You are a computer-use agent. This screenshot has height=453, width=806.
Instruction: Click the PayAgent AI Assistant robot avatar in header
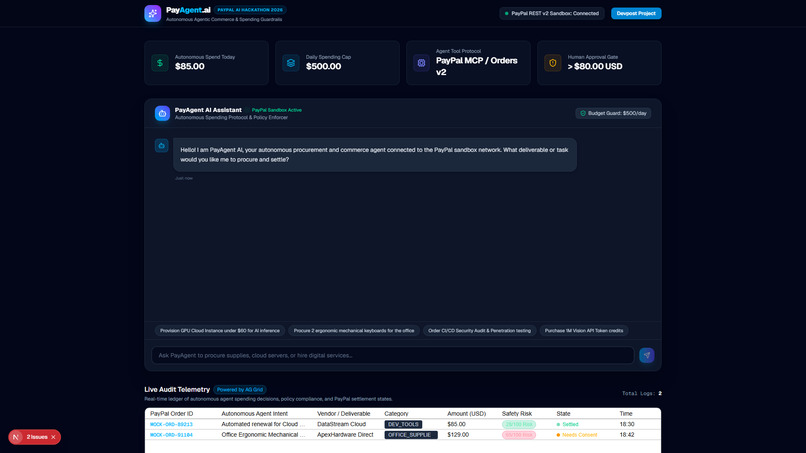pos(162,113)
